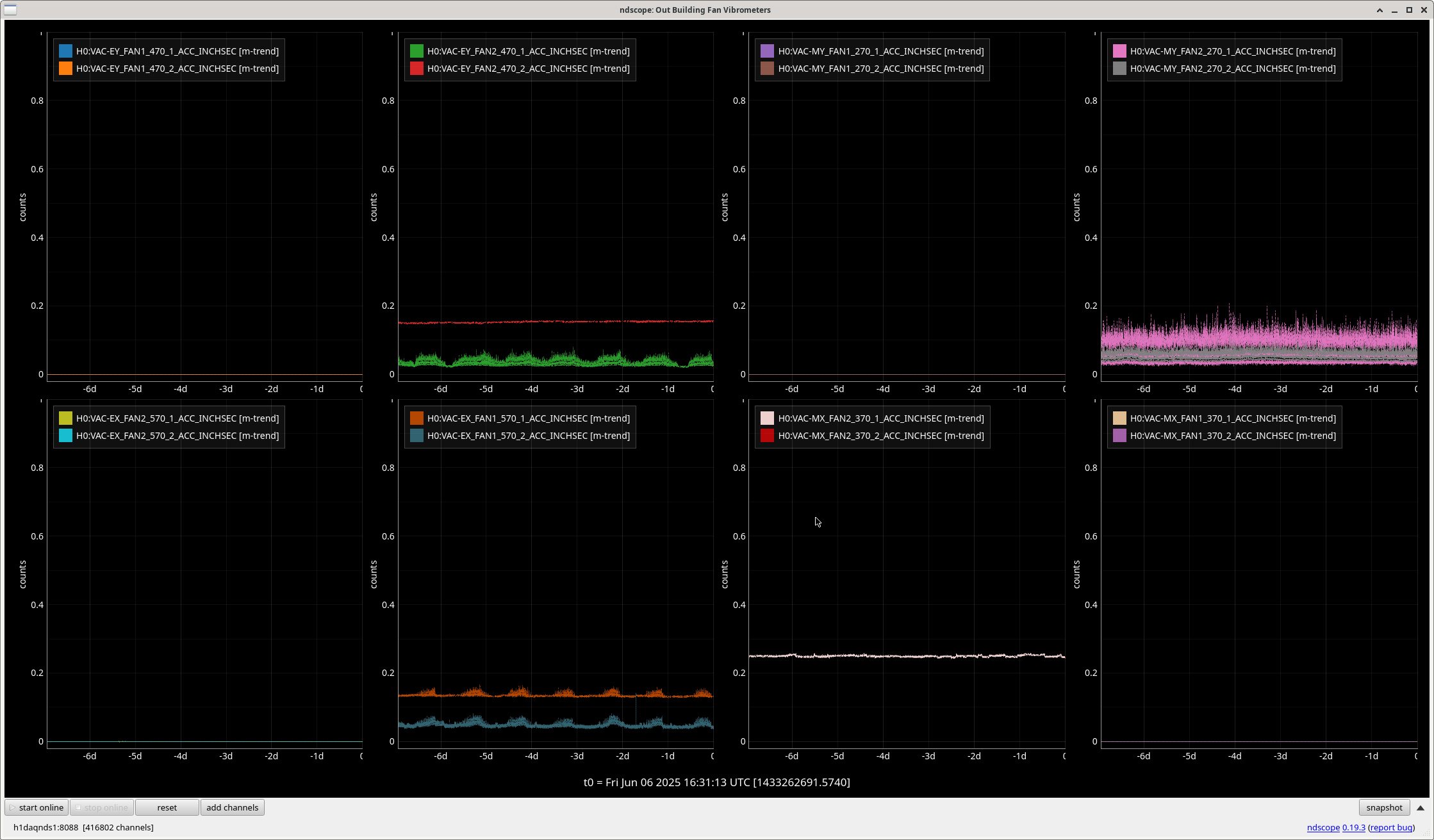Click the red EY_FAN2_470_2 trace line
This screenshot has width=1434, height=840.
tap(556, 322)
